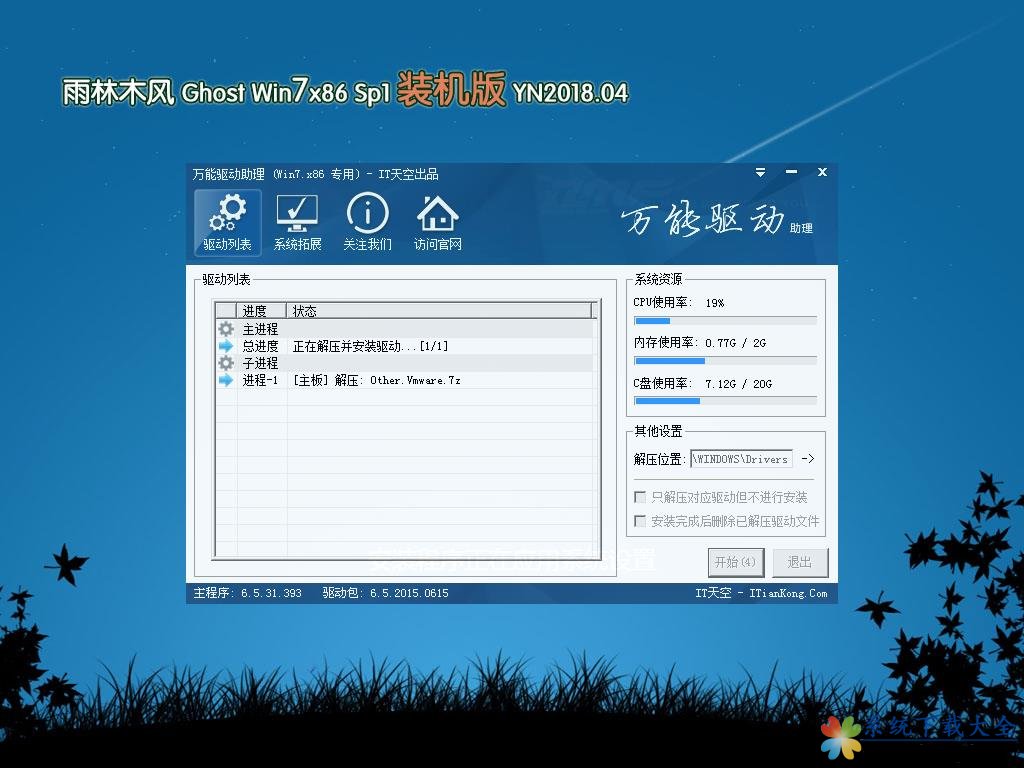Click the 状态 column header
The image size is (1024, 768).
(x=305, y=311)
